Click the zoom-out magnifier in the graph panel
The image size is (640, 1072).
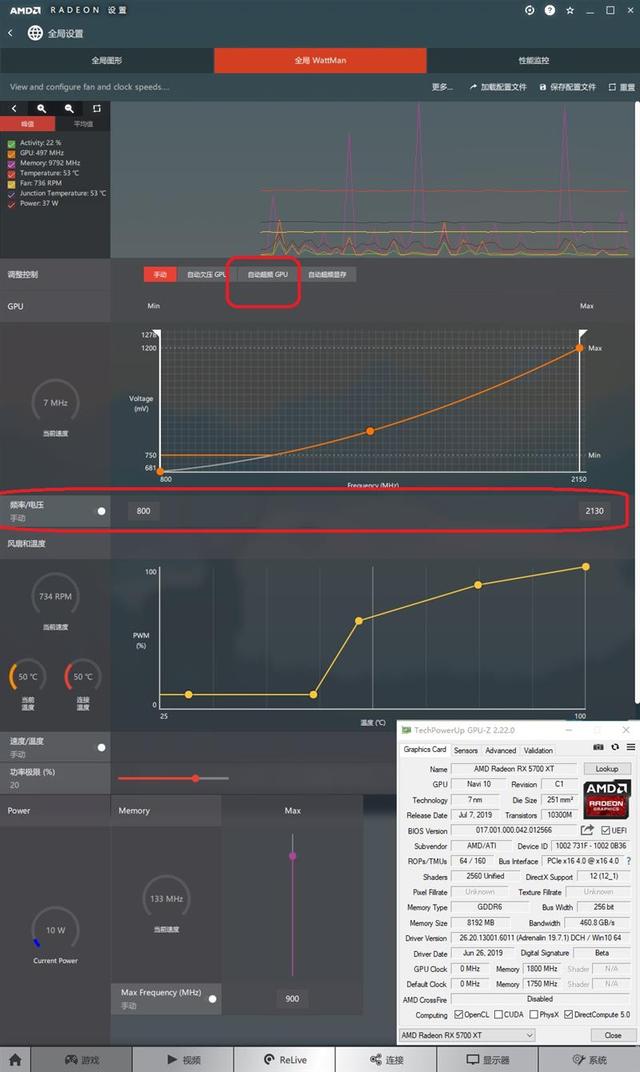[x=69, y=108]
